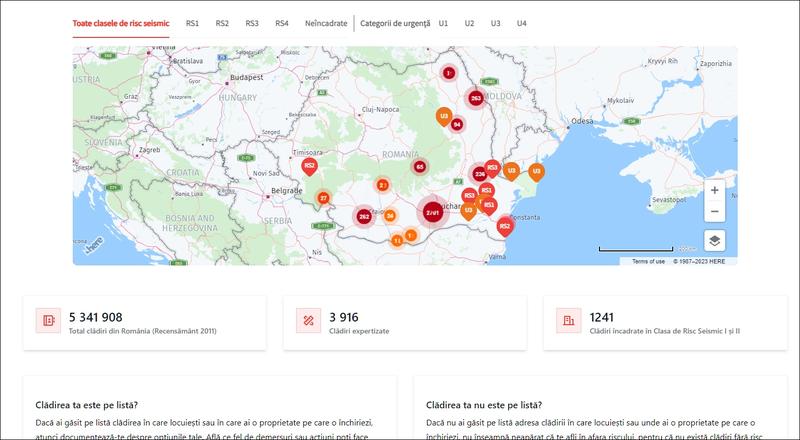Viewport: 800px width, 440px height.
Task: Click the orange U3 pin beside 94 marker
Action: (x=444, y=117)
